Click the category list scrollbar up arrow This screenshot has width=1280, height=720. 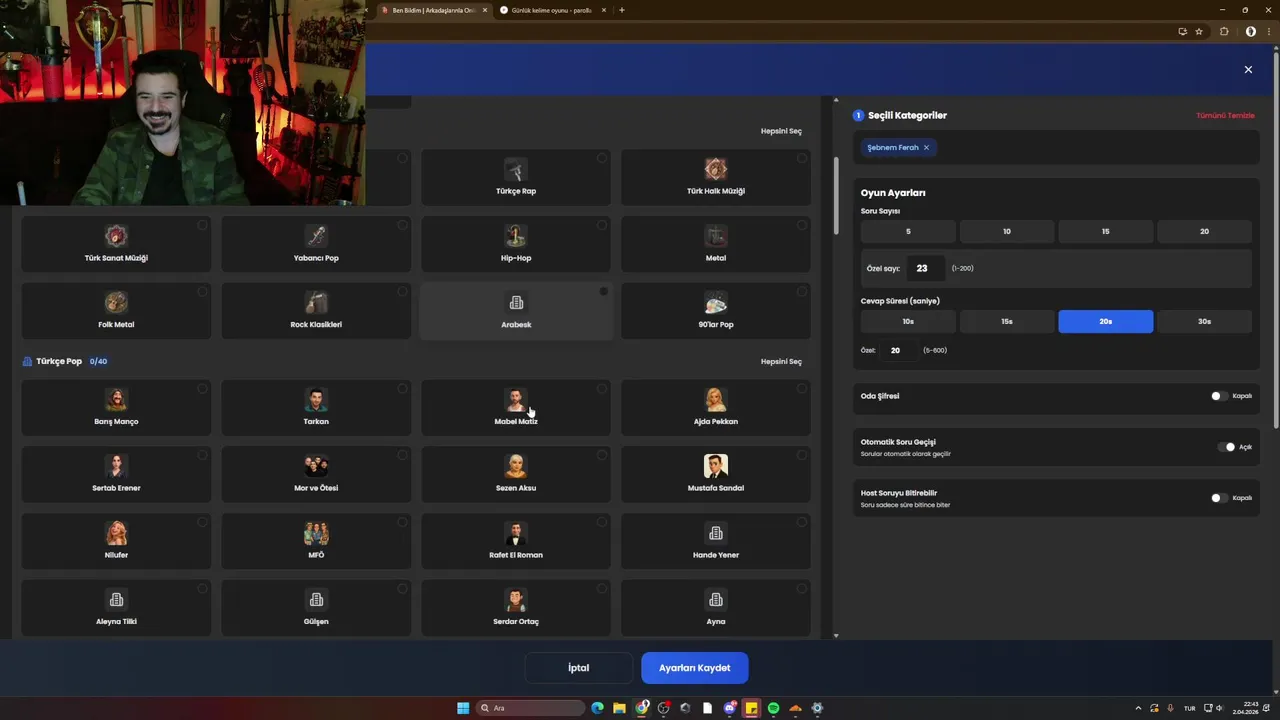point(836,100)
